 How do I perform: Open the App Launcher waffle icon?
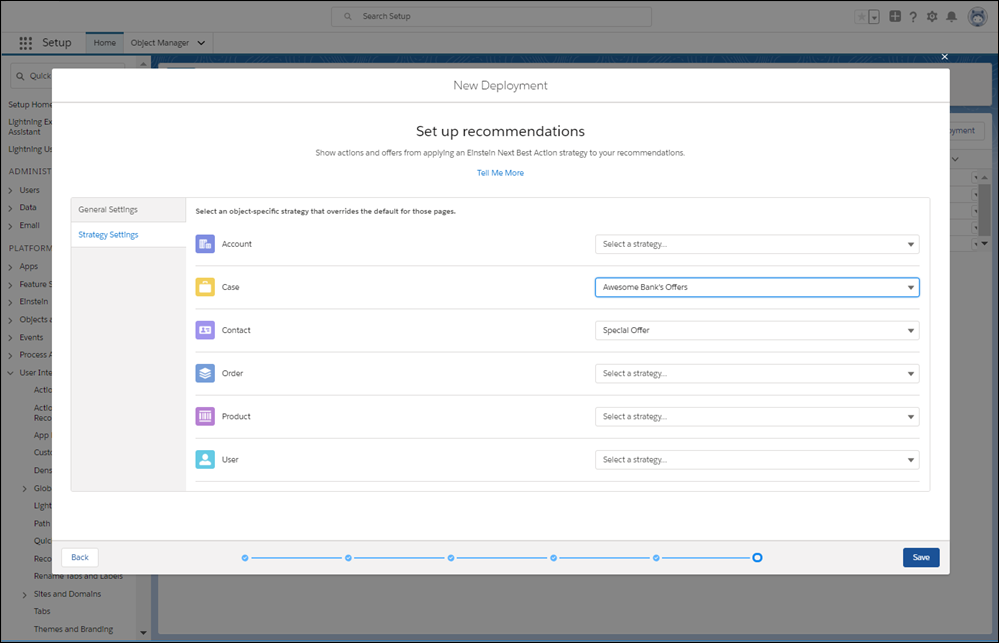[25, 43]
